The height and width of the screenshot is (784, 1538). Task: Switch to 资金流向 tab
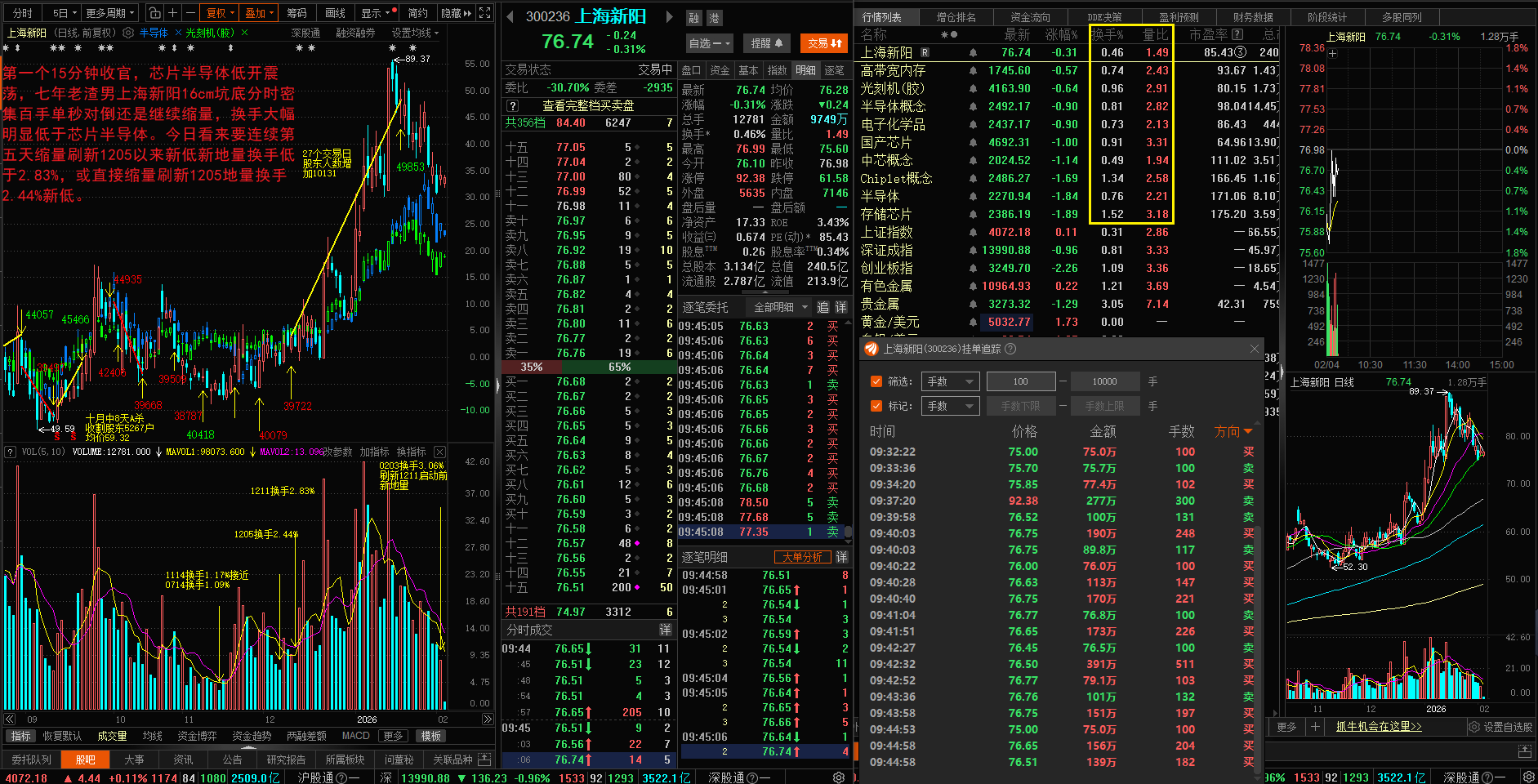(x=1030, y=17)
